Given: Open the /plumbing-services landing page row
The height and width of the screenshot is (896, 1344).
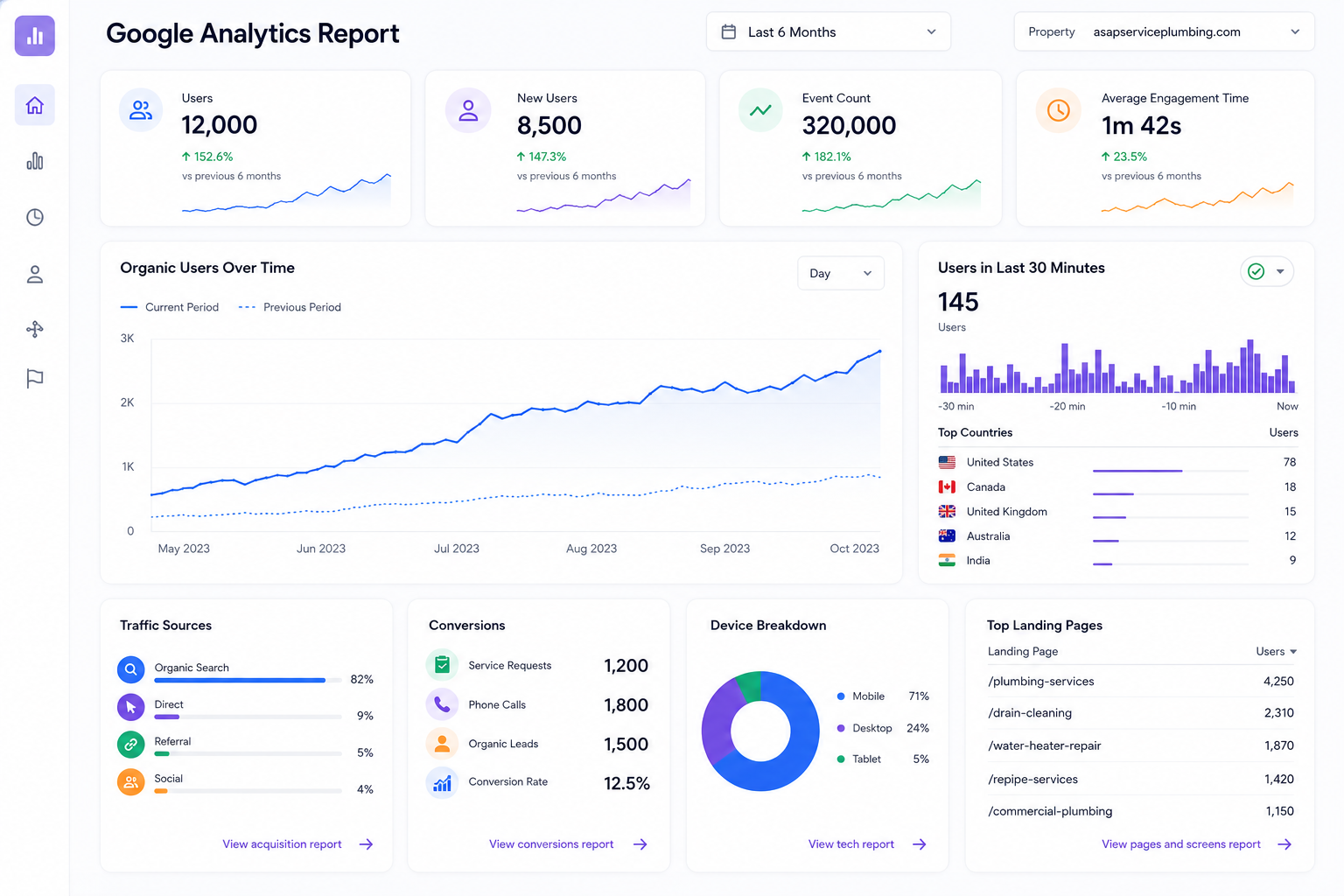Looking at the screenshot, I should pyautogui.click(x=1140, y=682).
